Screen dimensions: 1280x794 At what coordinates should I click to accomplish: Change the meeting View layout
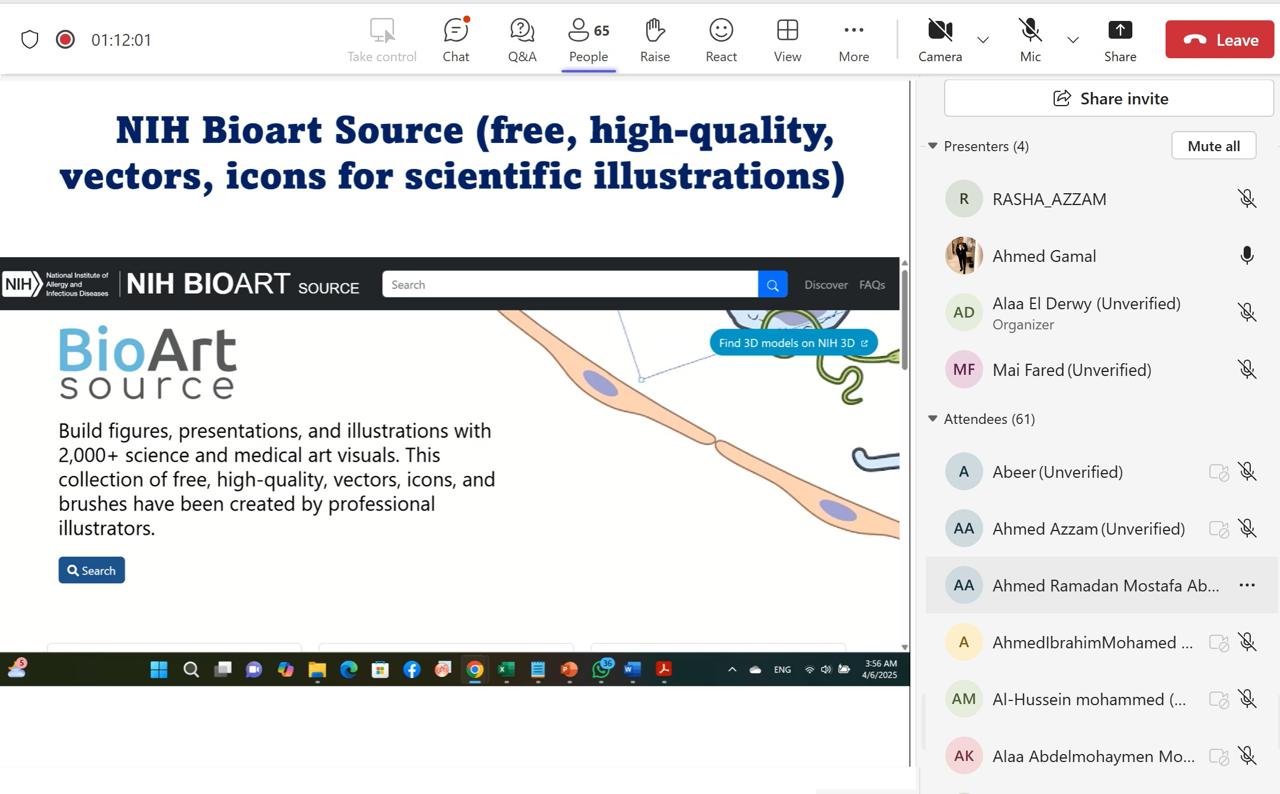[787, 40]
